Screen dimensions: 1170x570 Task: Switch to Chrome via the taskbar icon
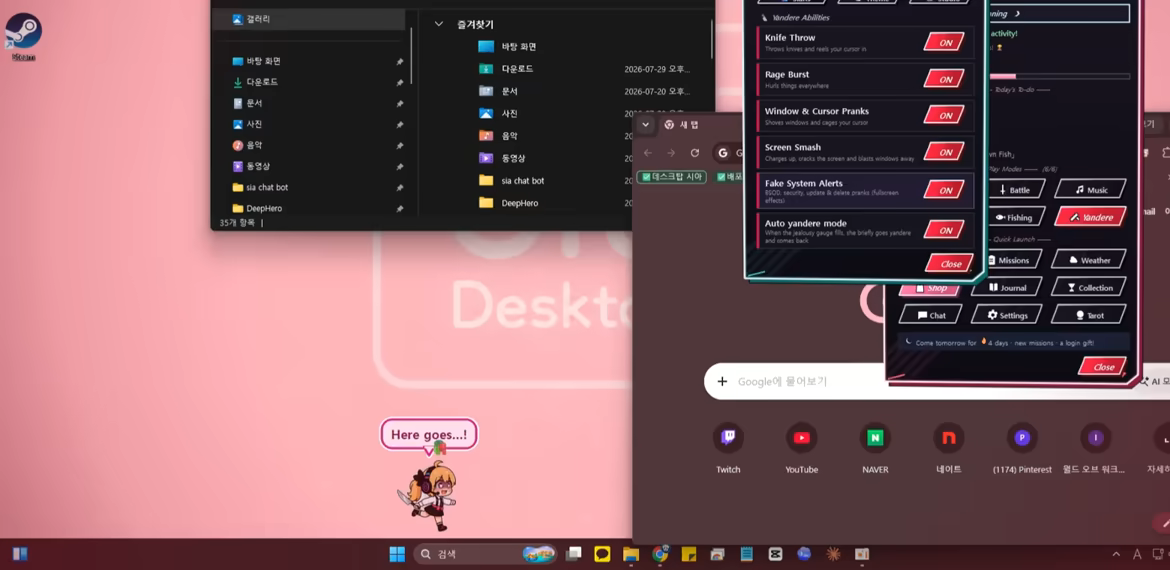tap(660, 554)
